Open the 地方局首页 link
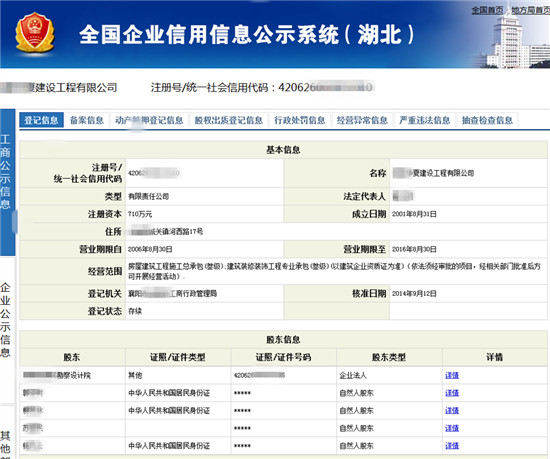The image size is (550, 459). pos(530,10)
